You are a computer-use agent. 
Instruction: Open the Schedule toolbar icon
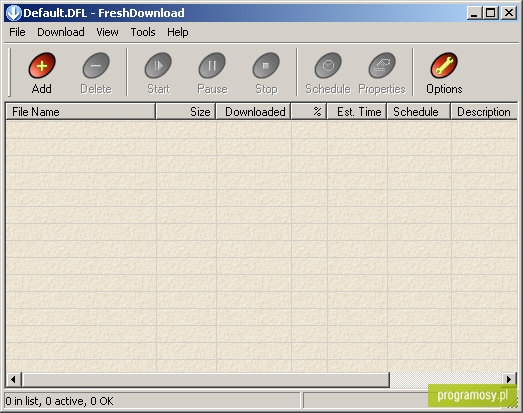click(328, 65)
